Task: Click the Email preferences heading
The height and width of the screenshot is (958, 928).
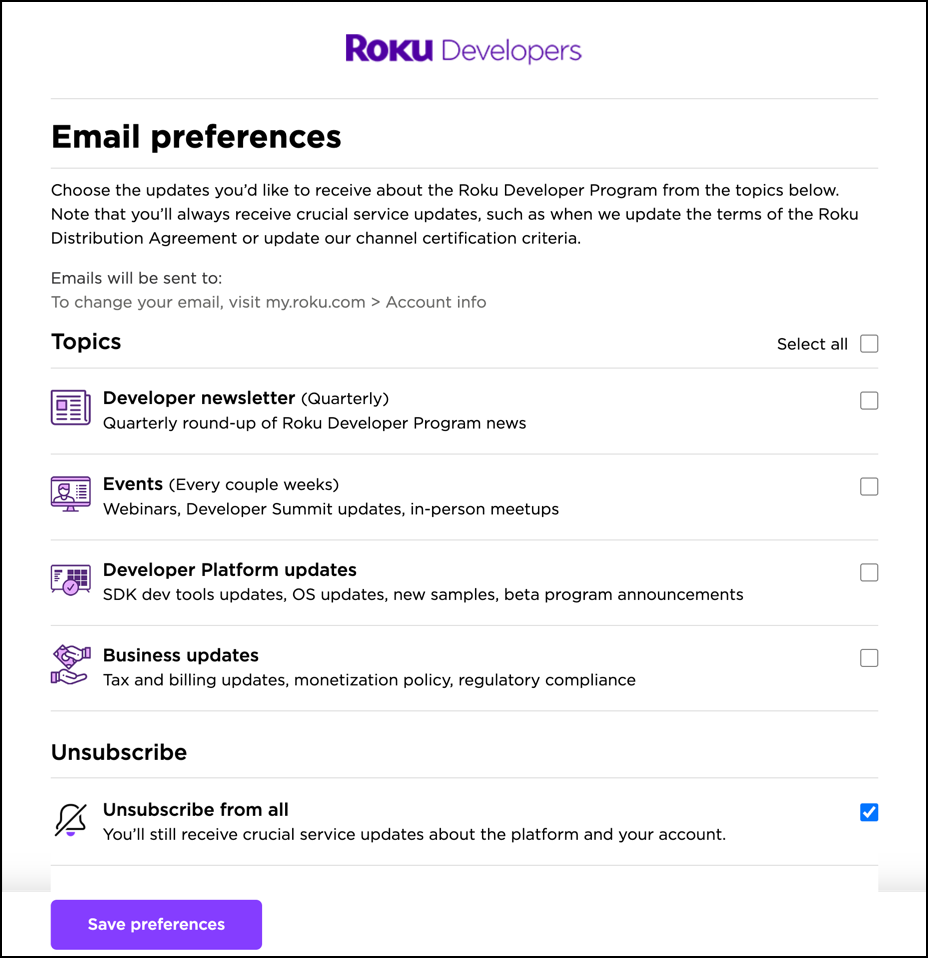Action: pos(196,136)
